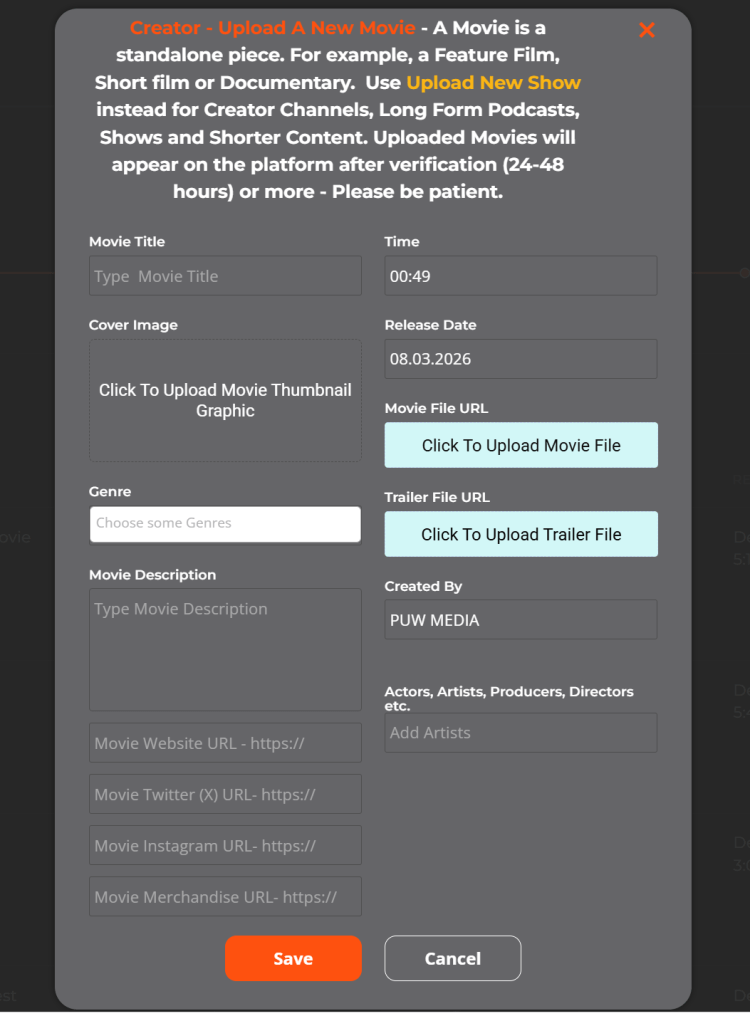Click the Created By field with PUW MEDIA
Screen dimensions: 750x1016
click(520, 620)
